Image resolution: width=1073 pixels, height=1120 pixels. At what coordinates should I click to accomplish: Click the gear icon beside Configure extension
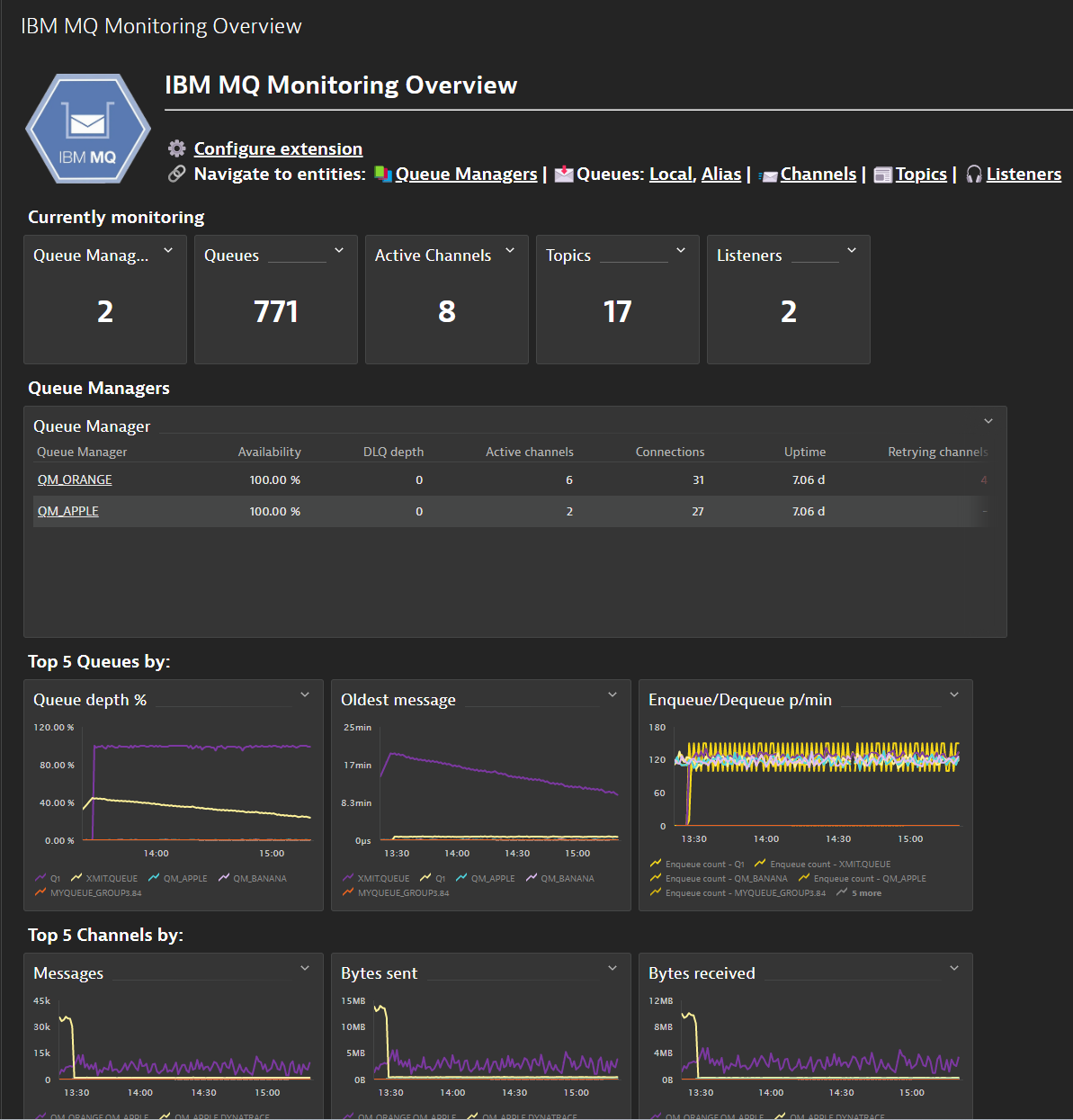[x=177, y=148]
